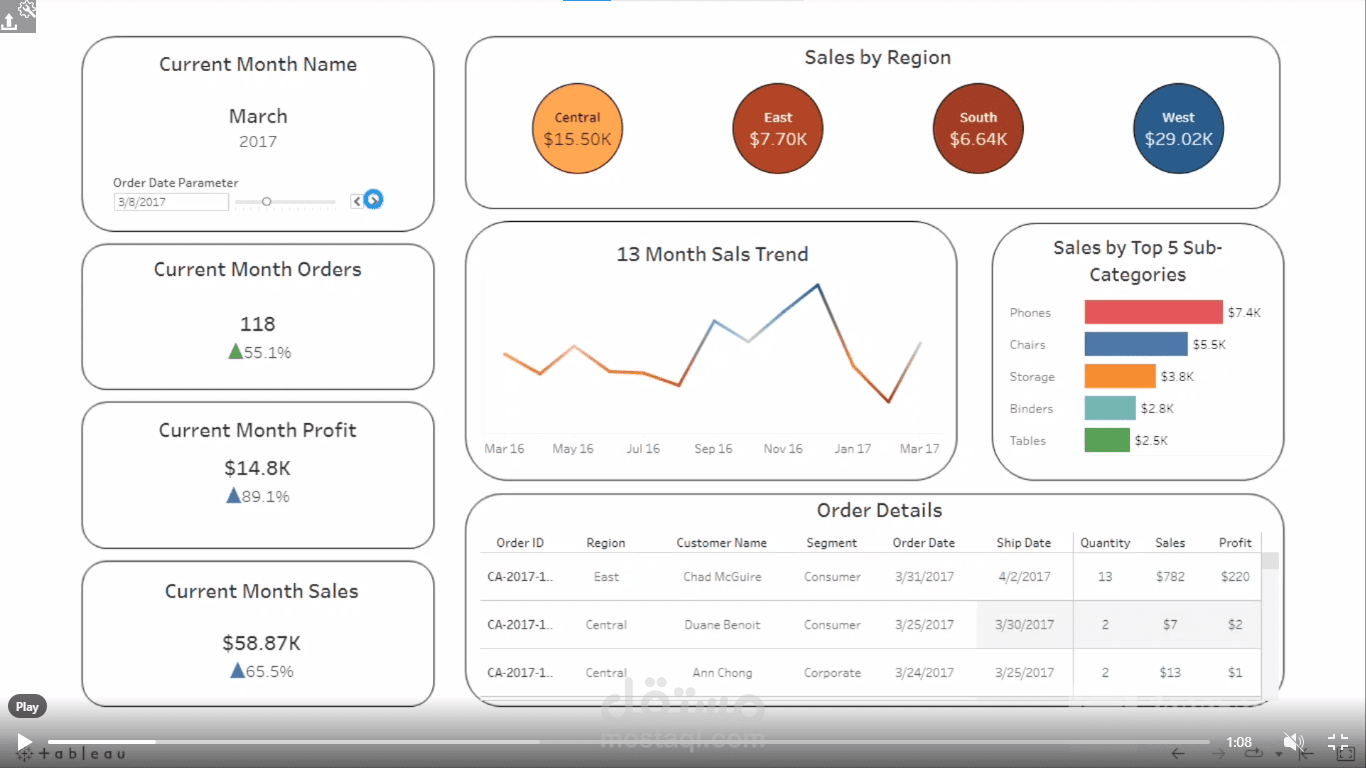Click the 55.1% orders change indicator
The image size is (1366, 768).
coord(260,352)
